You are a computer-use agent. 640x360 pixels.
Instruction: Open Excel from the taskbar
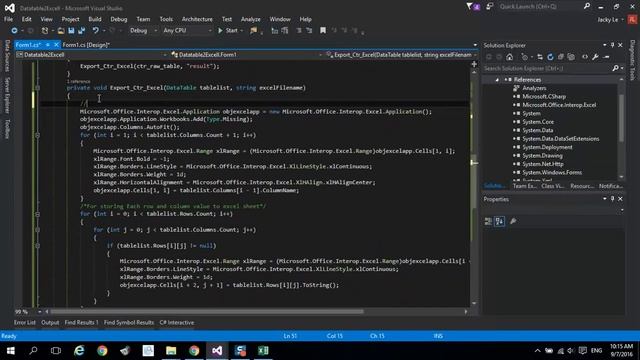pos(263,351)
